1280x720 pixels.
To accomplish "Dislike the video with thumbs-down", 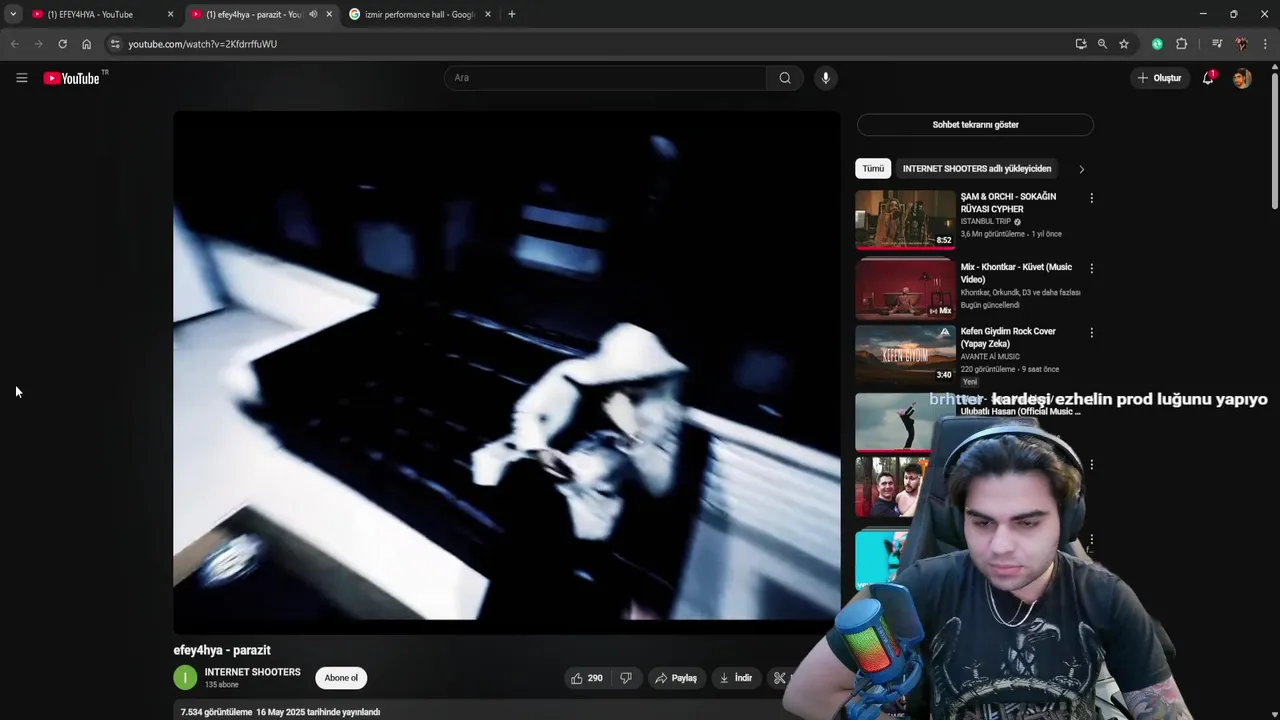I will point(626,678).
